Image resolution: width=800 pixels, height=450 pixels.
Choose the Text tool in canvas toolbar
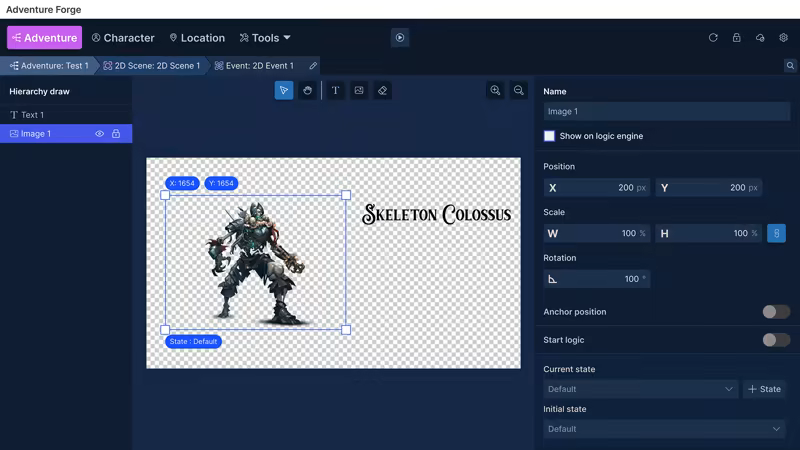tap(335, 90)
